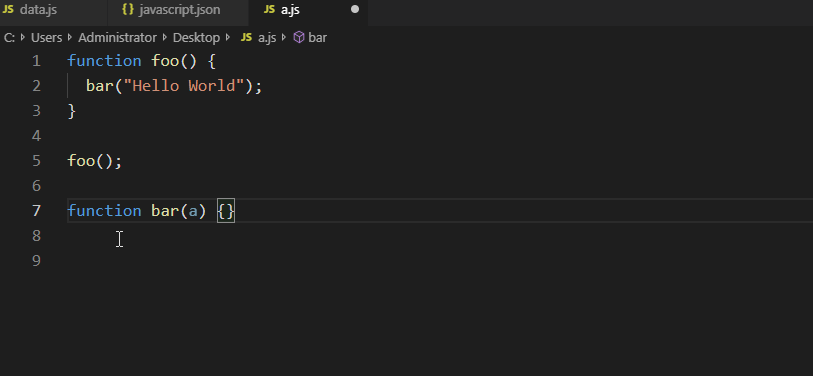Click line number 5 in the gutter
813x376 pixels.
36,161
